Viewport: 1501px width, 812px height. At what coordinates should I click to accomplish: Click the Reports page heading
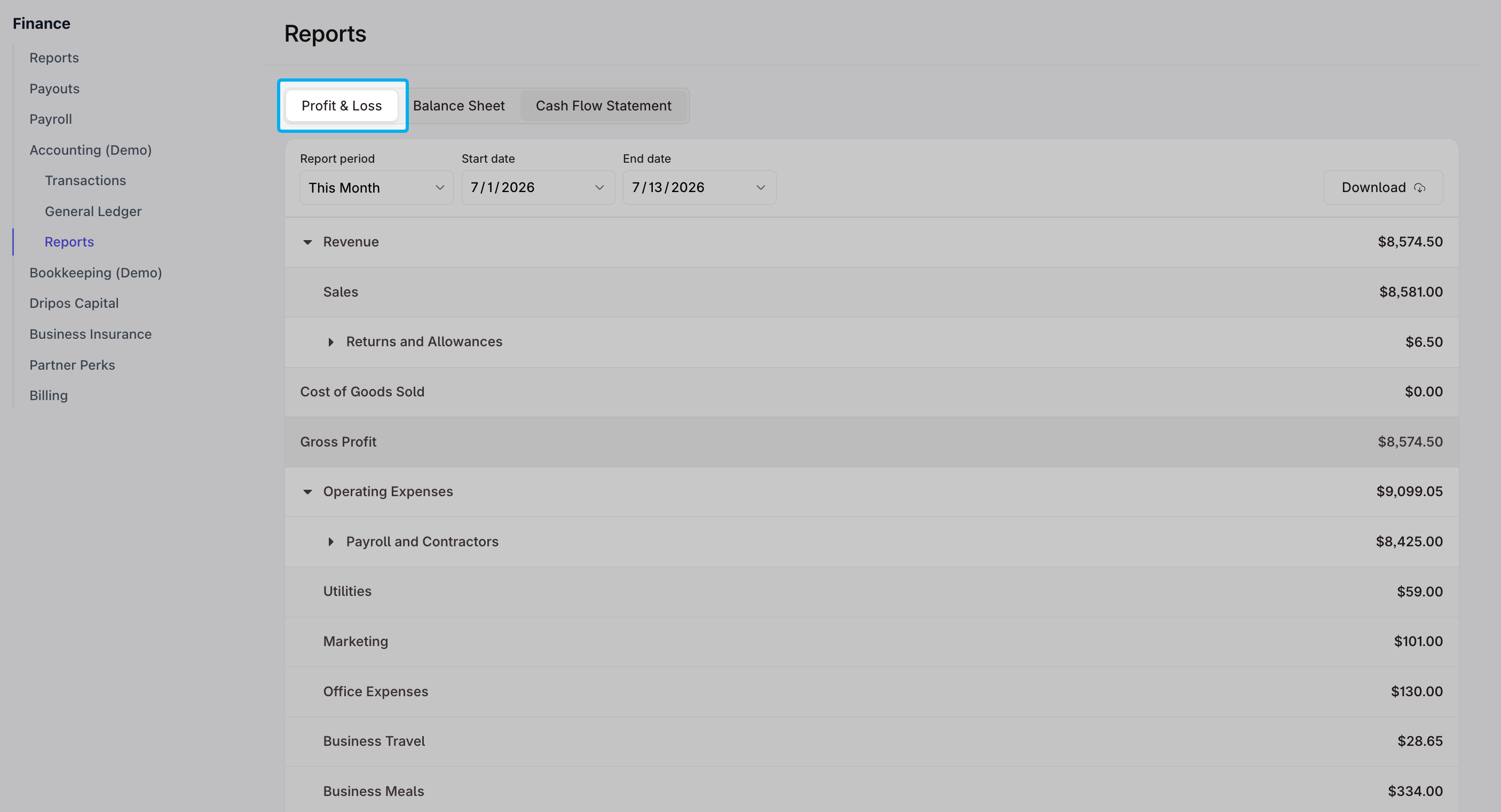pyautogui.click(x=325, y=33)
